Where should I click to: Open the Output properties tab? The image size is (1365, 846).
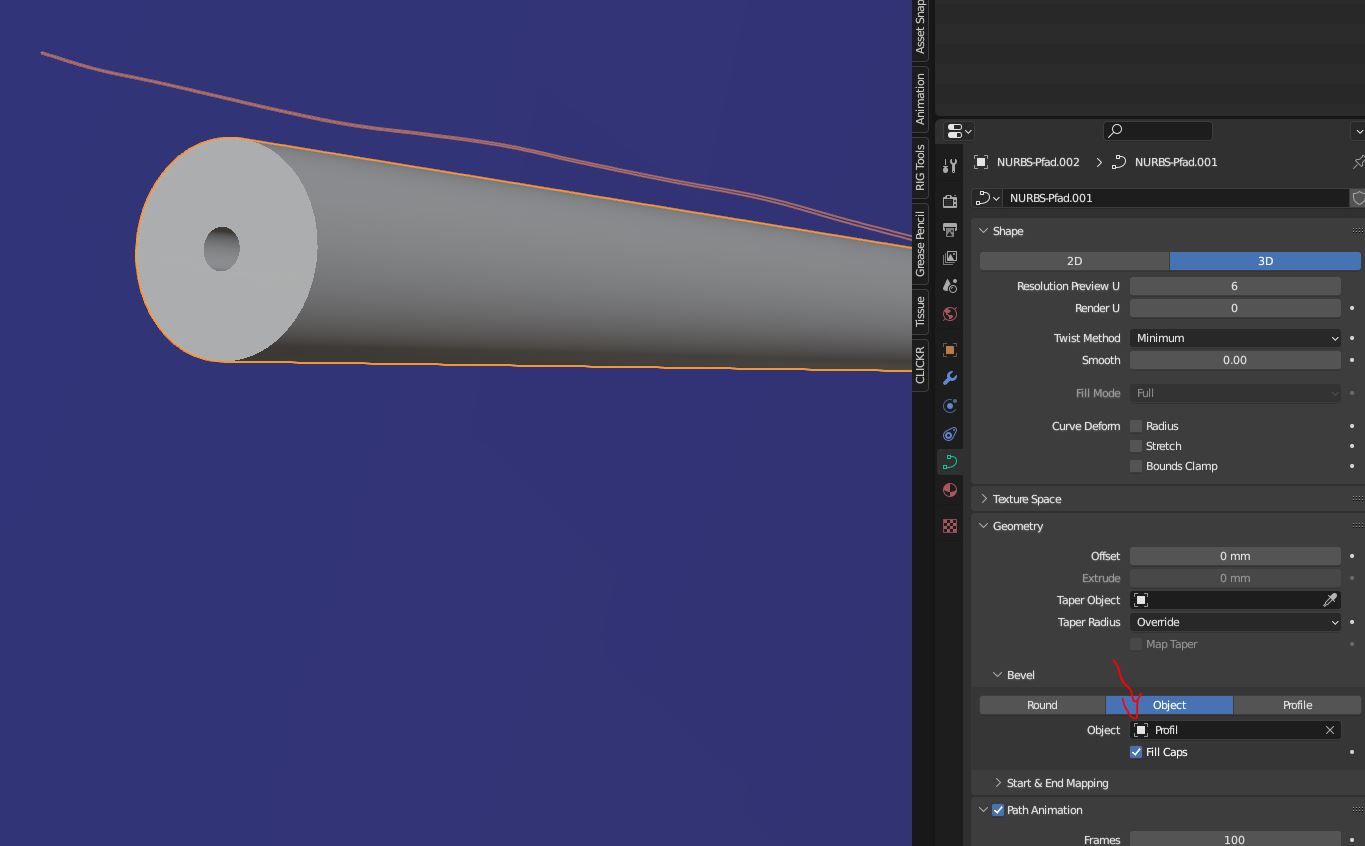pyautogui.click(x=950, y=230)
